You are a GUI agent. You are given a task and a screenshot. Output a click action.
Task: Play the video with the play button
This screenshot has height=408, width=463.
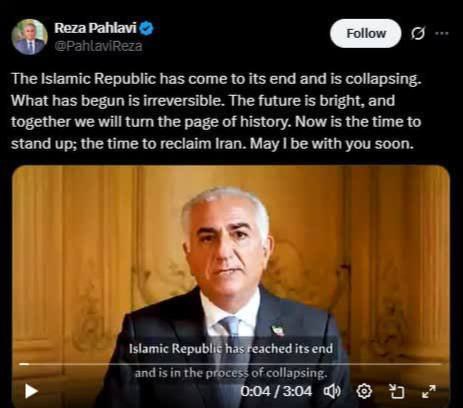pos(31,391)
